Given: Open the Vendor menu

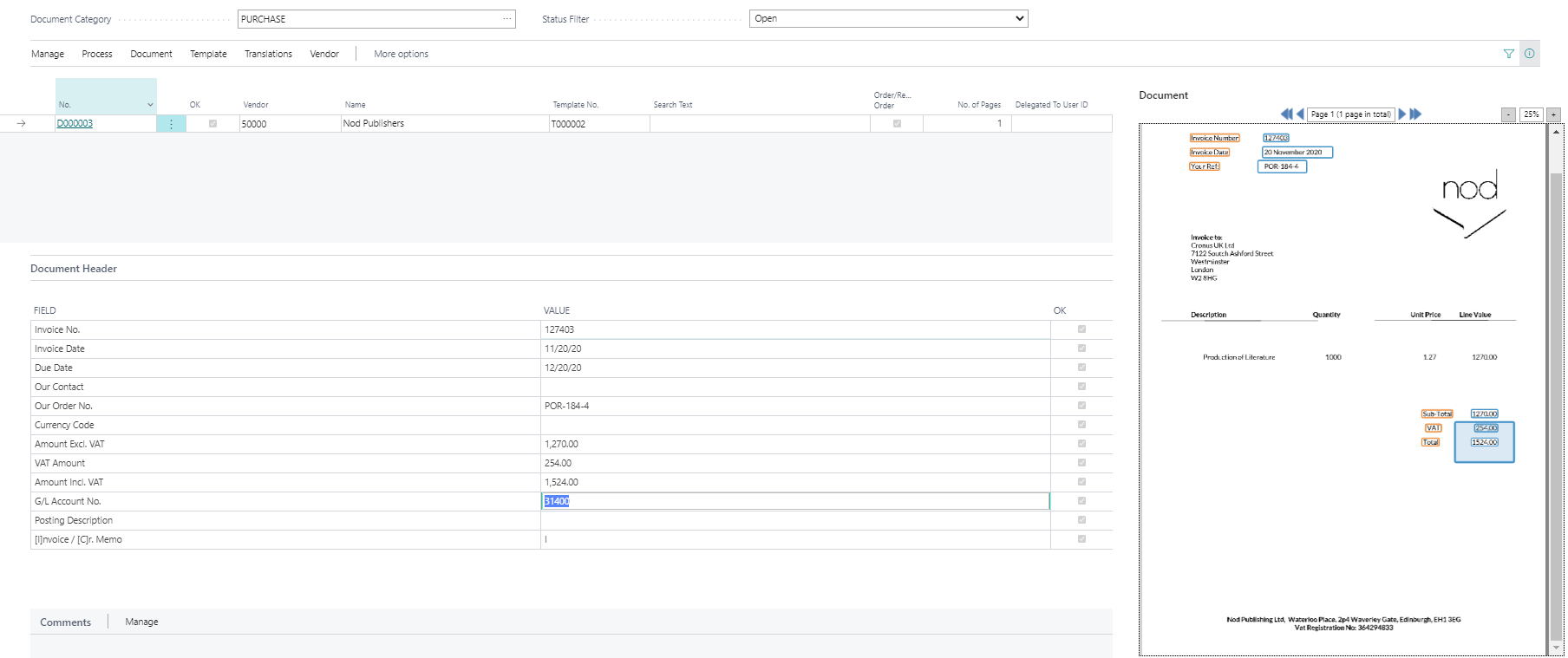Looking at the screenshot, I should click(x=324, y=54).
